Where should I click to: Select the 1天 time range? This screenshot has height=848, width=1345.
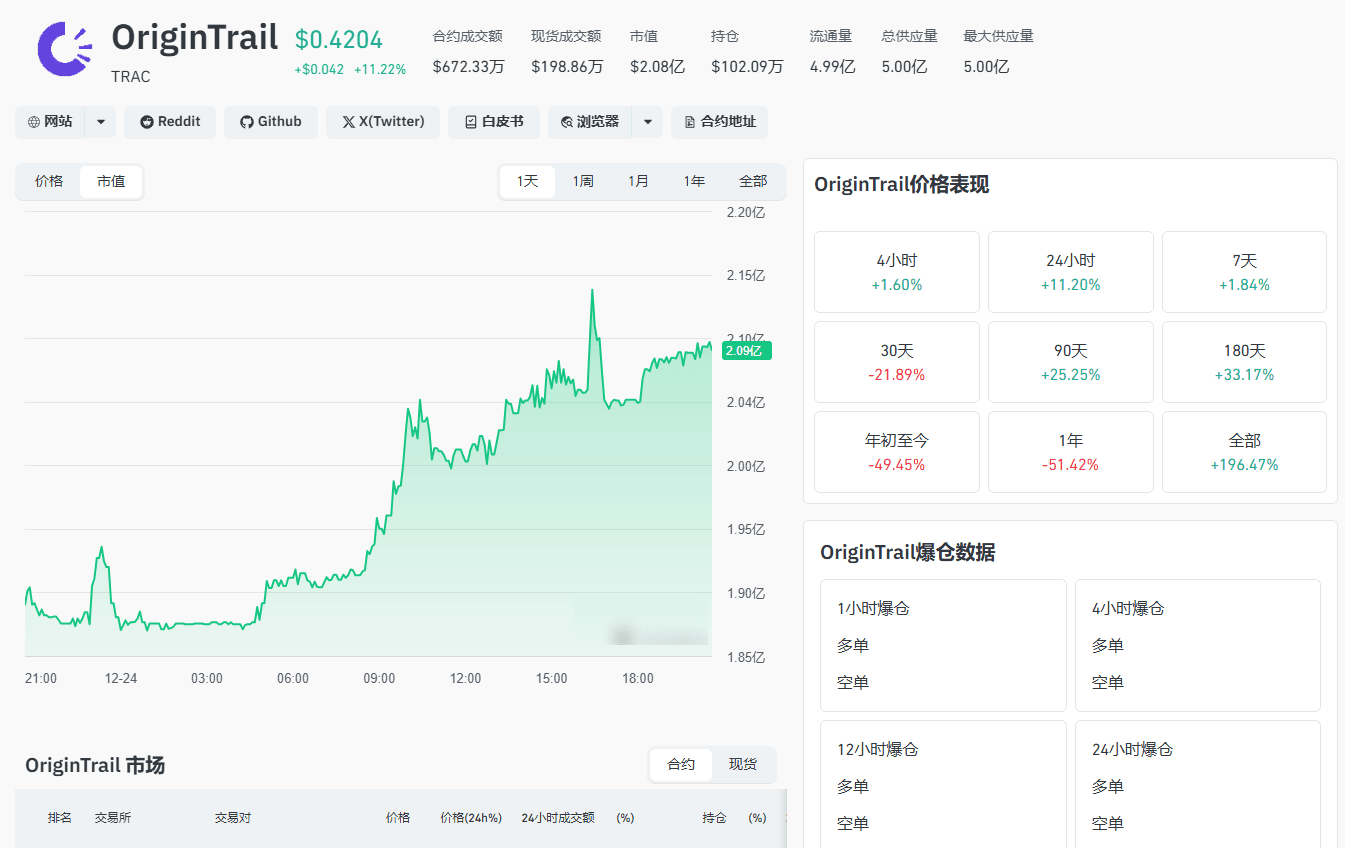coord(527,182)
